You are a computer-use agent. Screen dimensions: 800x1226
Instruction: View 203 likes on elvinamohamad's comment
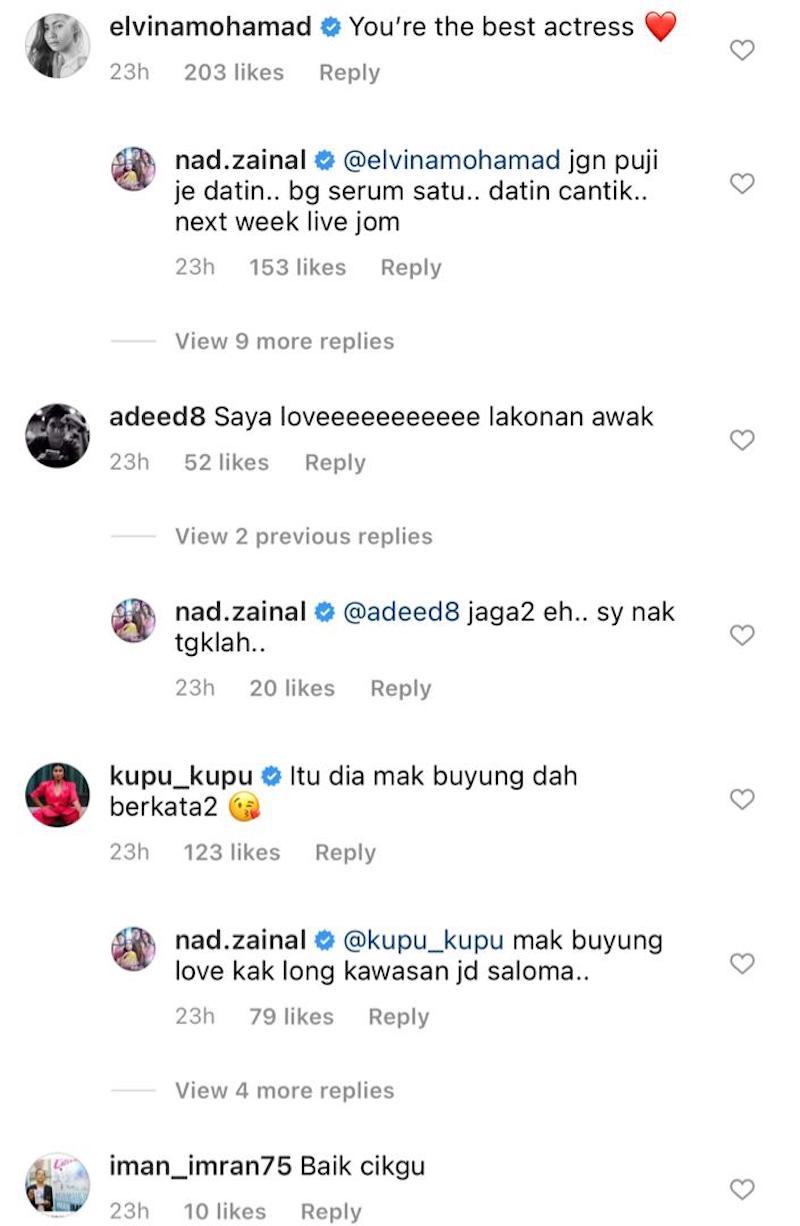tap(234, 73)
